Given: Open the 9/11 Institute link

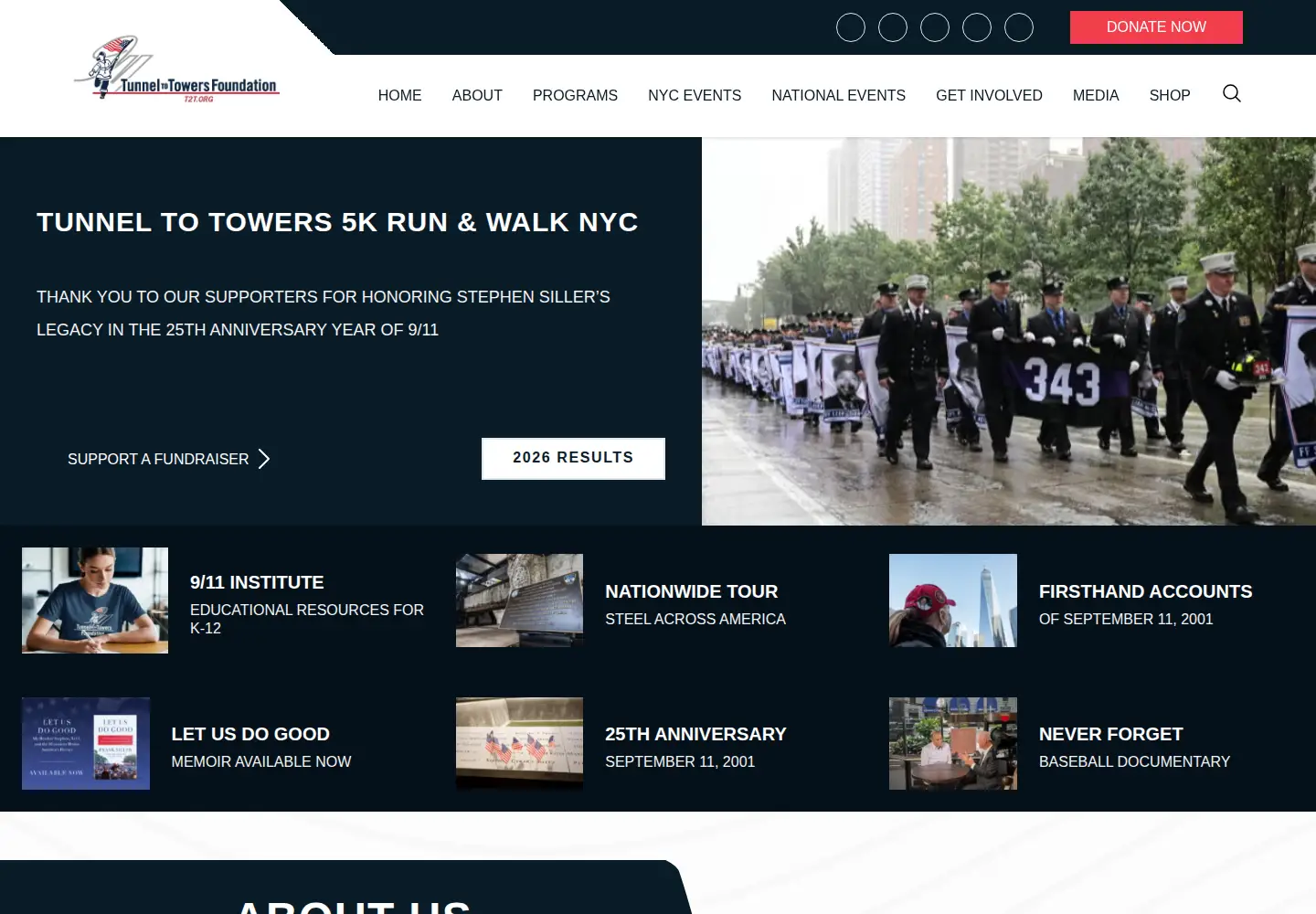Looking at the screenshot, I should point(257,582).
